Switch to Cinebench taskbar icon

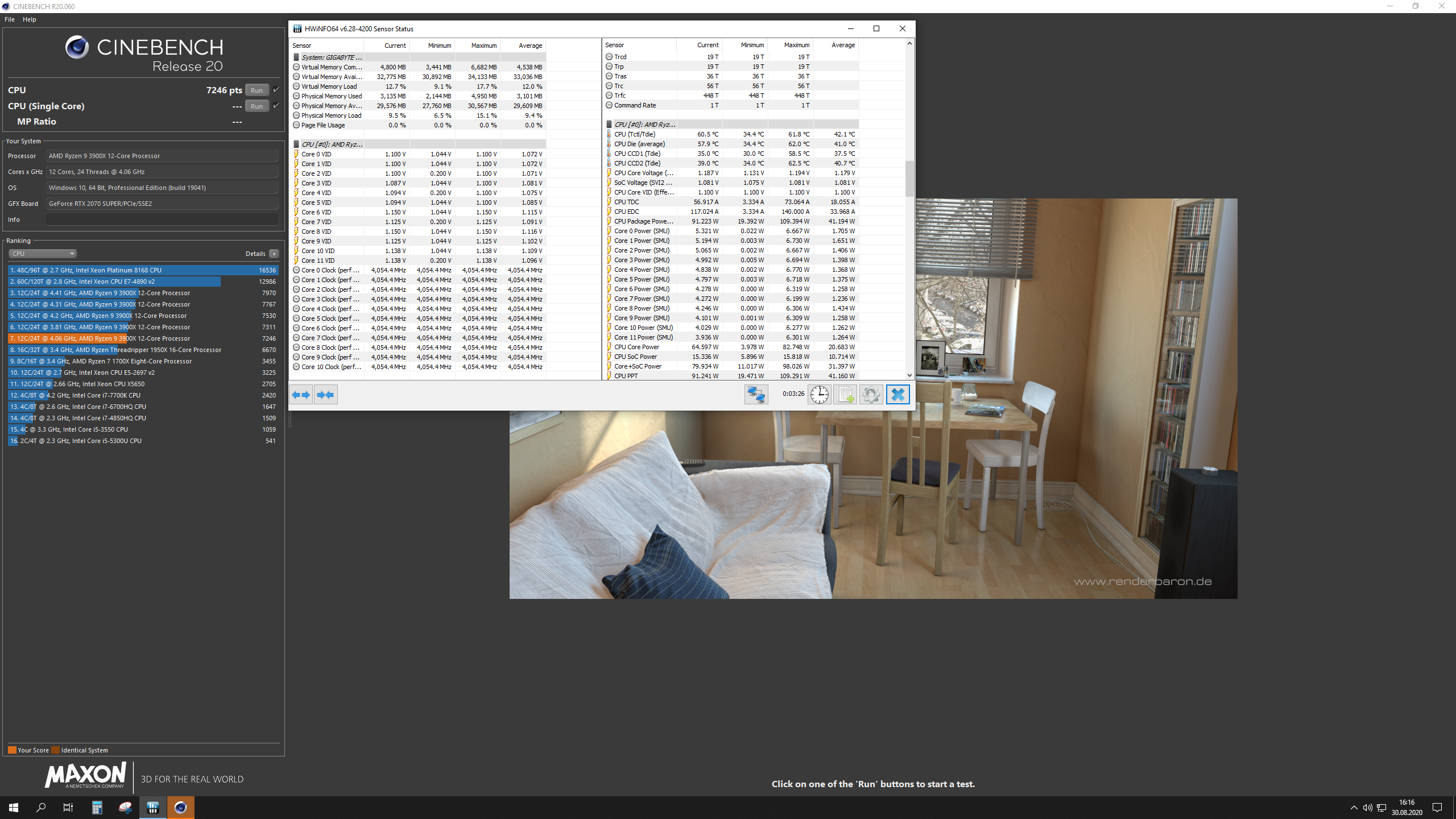[181, 807]
